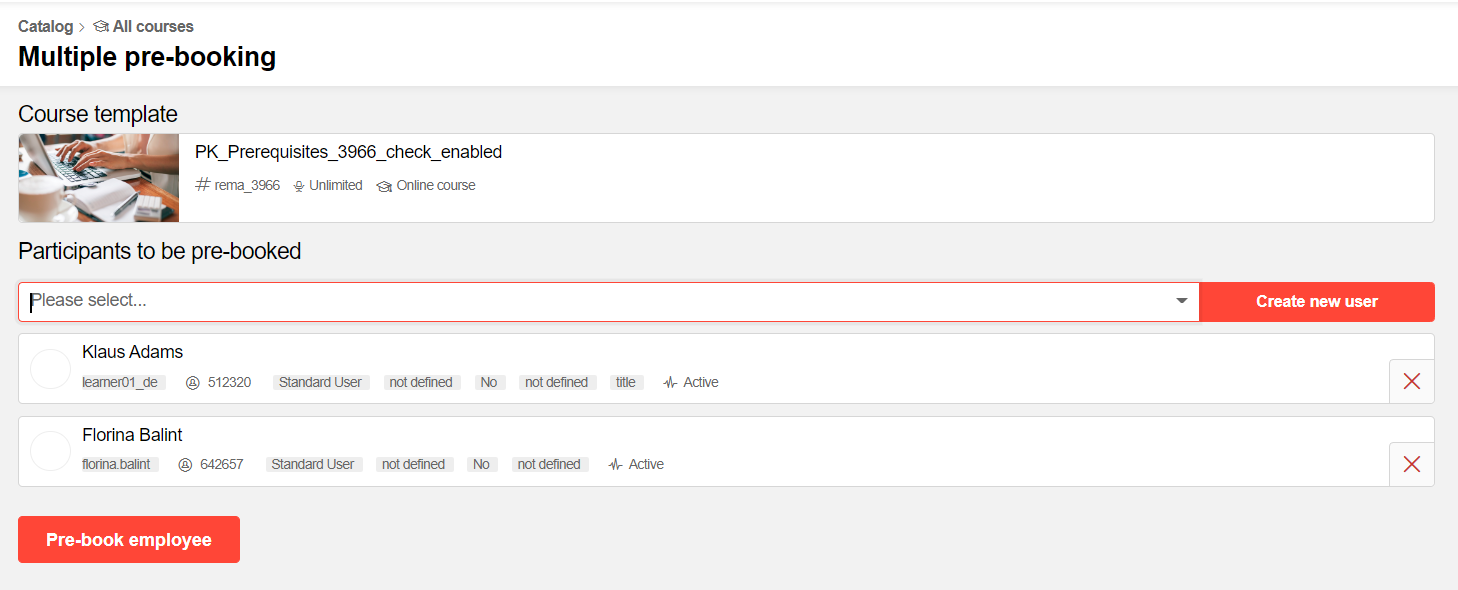Viewport: 1458px width, 590px height.
Task: Remove Klaus Adams with the red X
Action: [1411, 381]
